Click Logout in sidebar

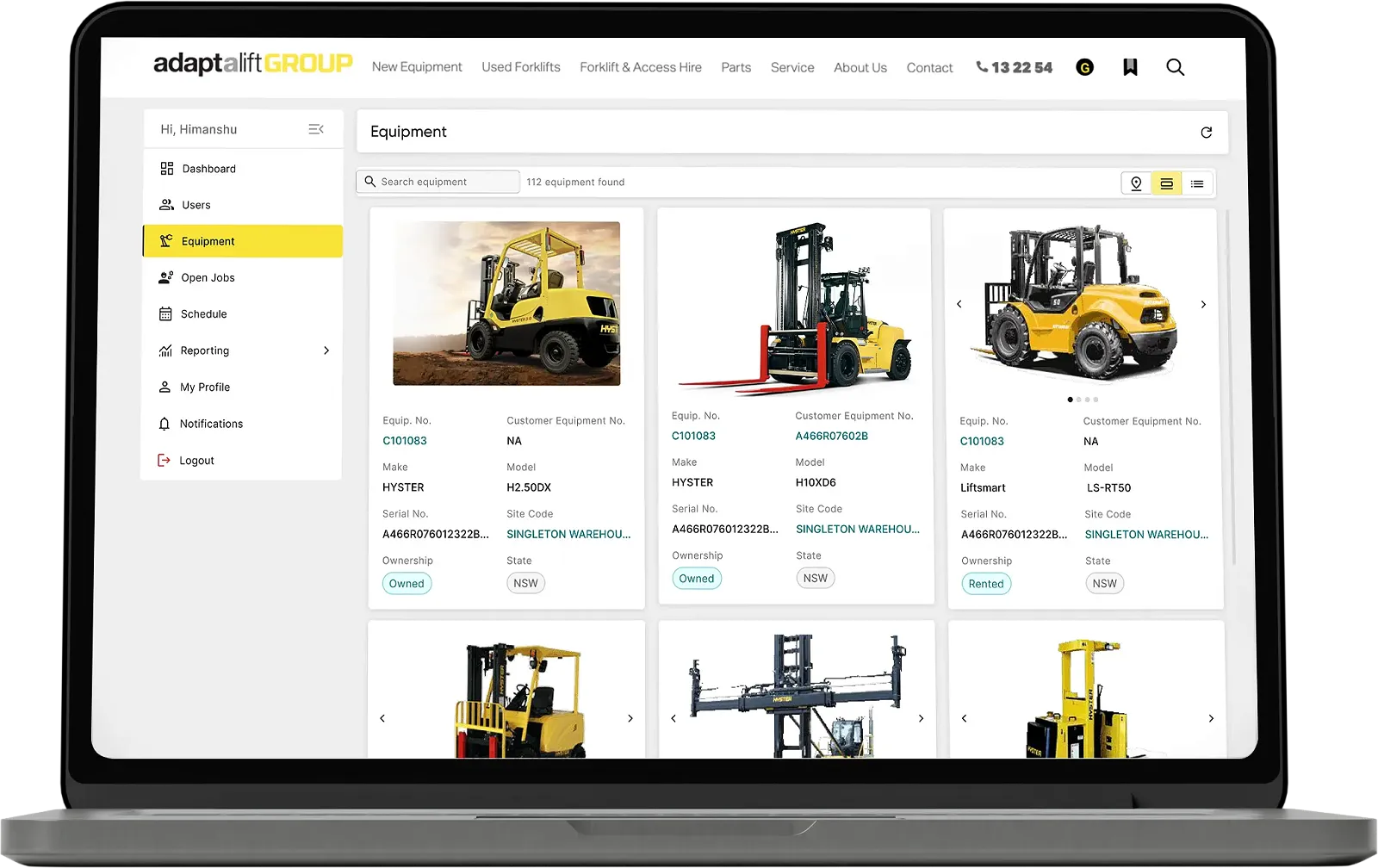point(242,461)
